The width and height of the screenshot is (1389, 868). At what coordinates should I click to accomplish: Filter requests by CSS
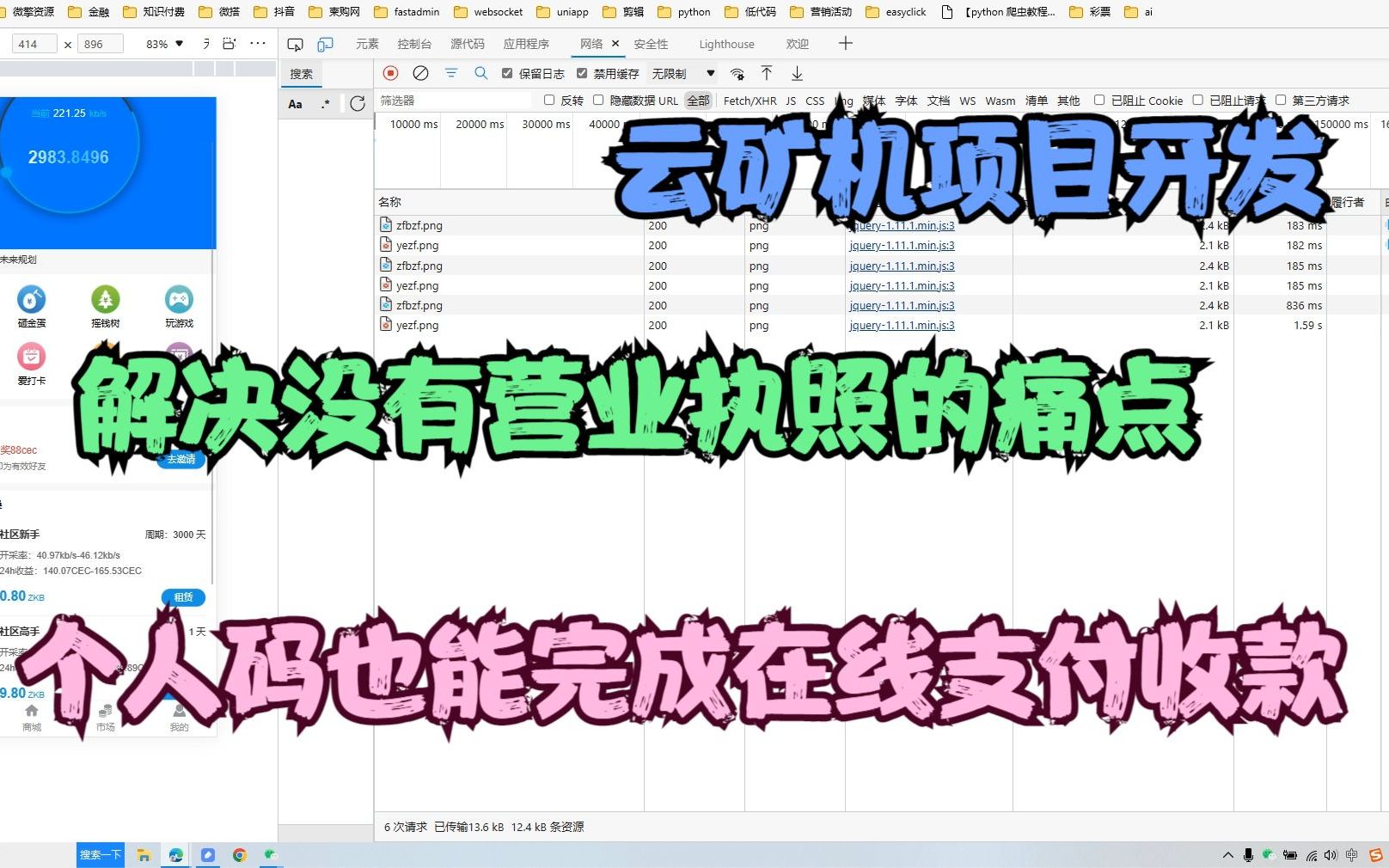(815, 101)
